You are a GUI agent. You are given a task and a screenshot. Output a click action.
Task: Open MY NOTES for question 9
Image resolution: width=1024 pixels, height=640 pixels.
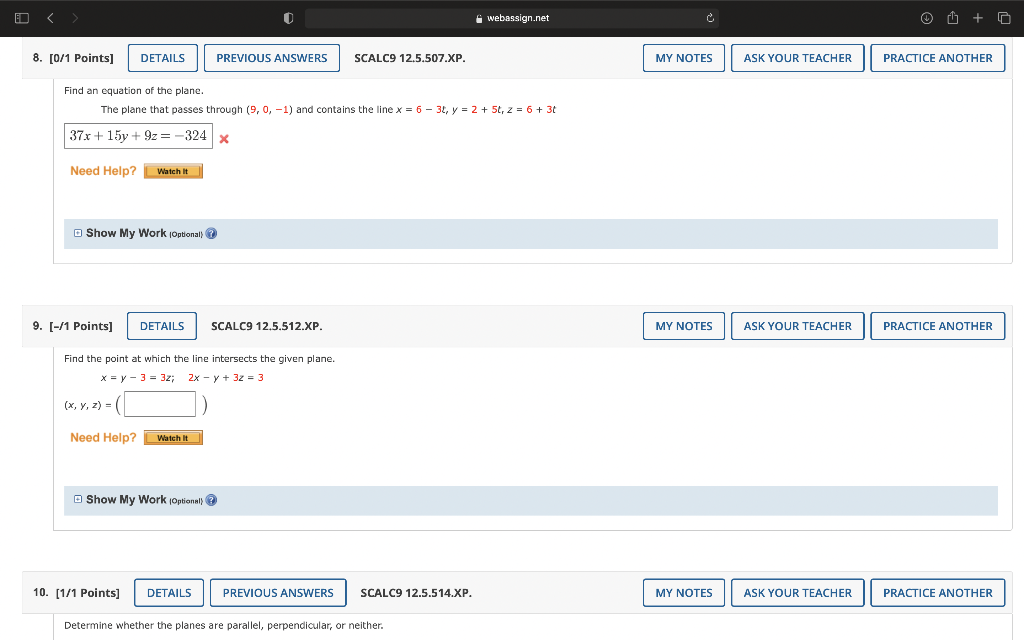[x=684, y=326]
